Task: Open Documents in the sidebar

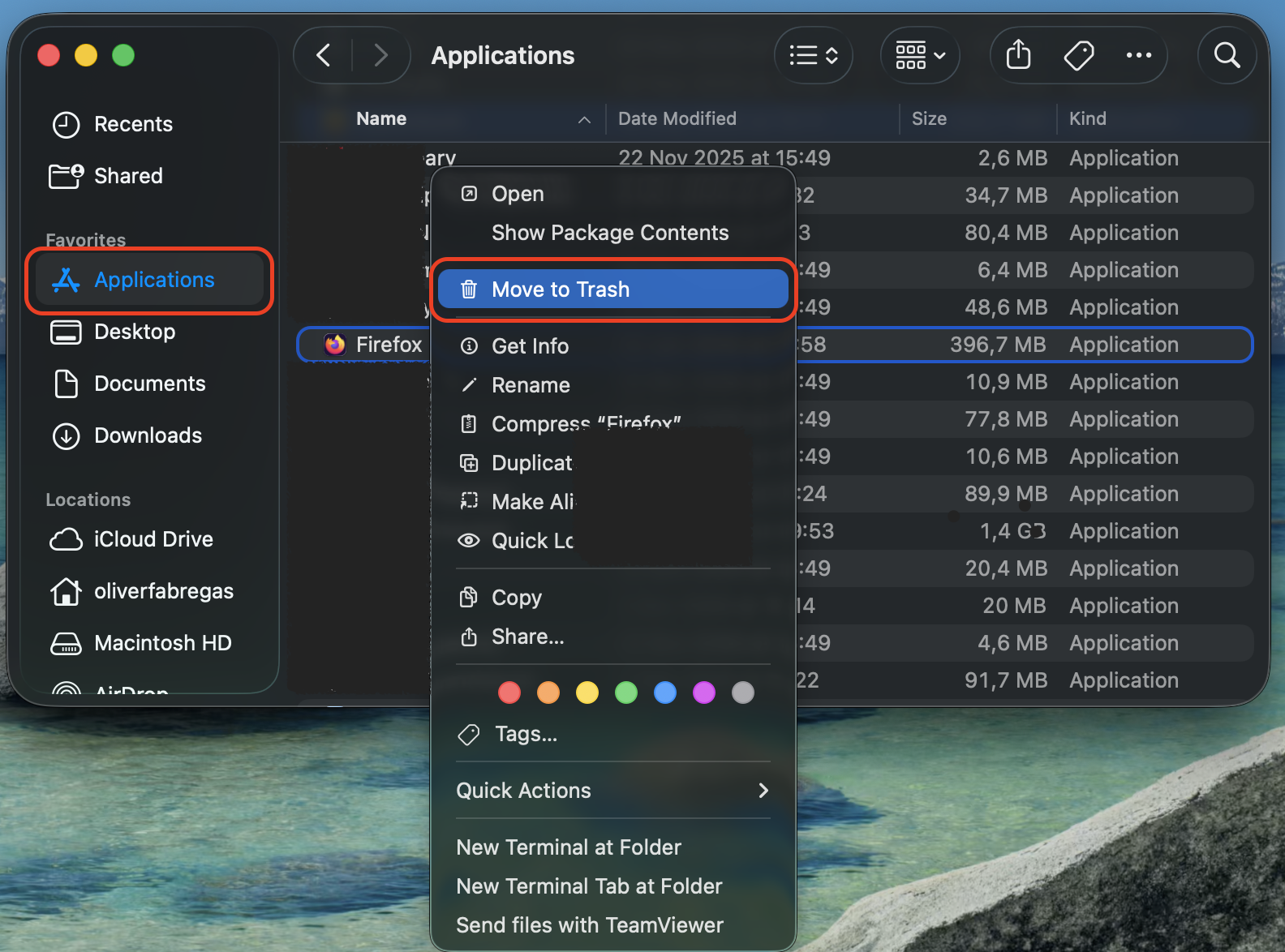Action: 149,384
